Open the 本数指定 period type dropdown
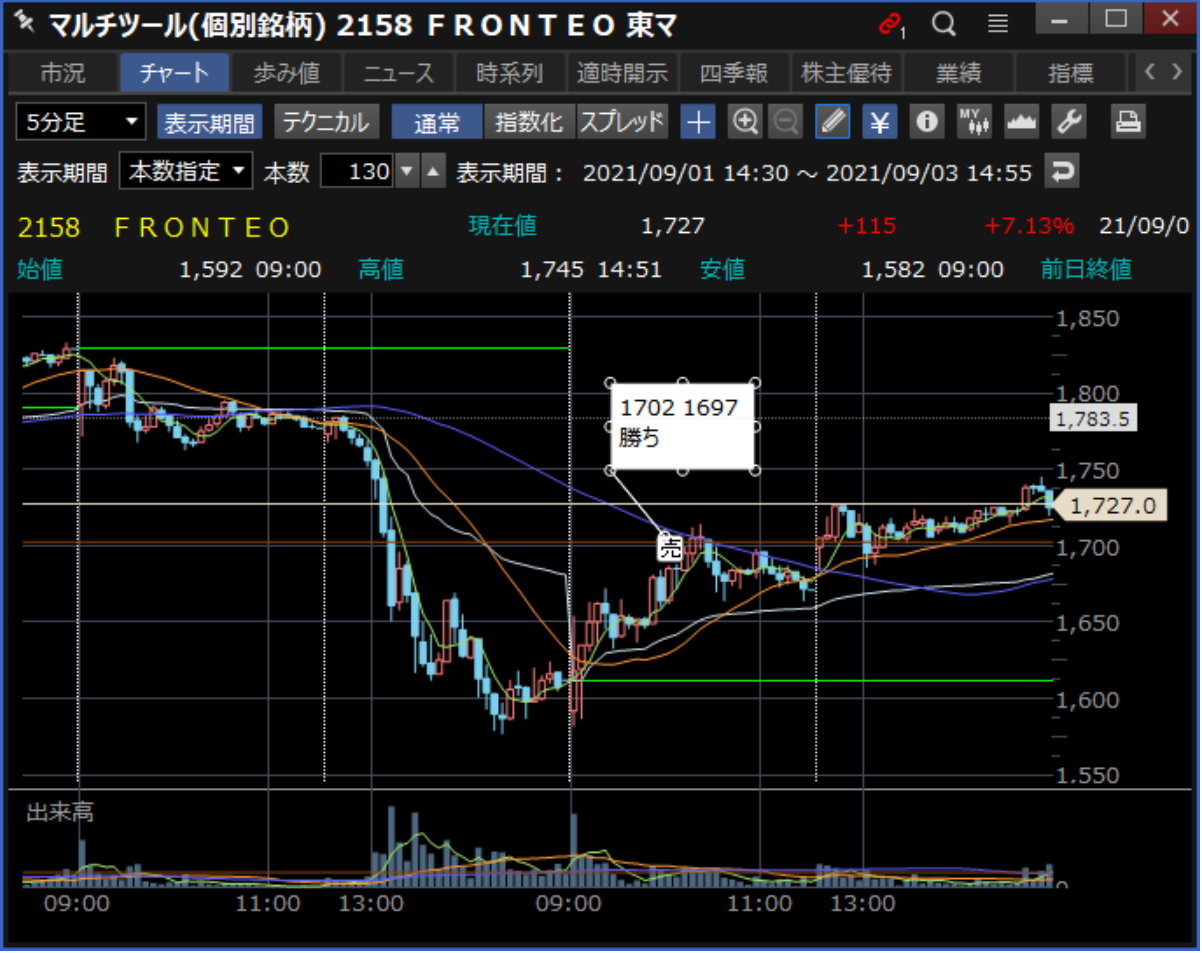 coord(186,172)
